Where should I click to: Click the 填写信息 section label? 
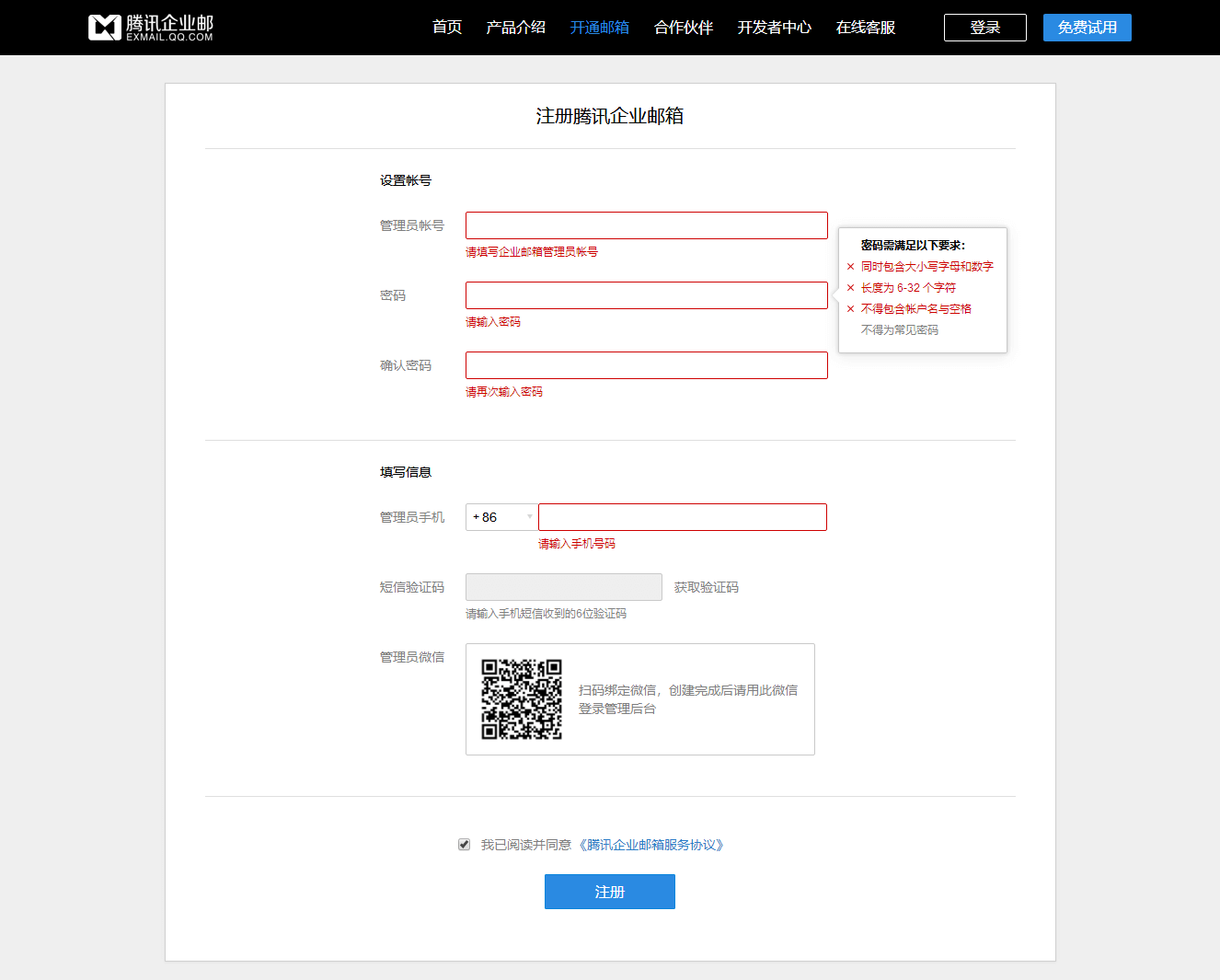coord(406,472)
